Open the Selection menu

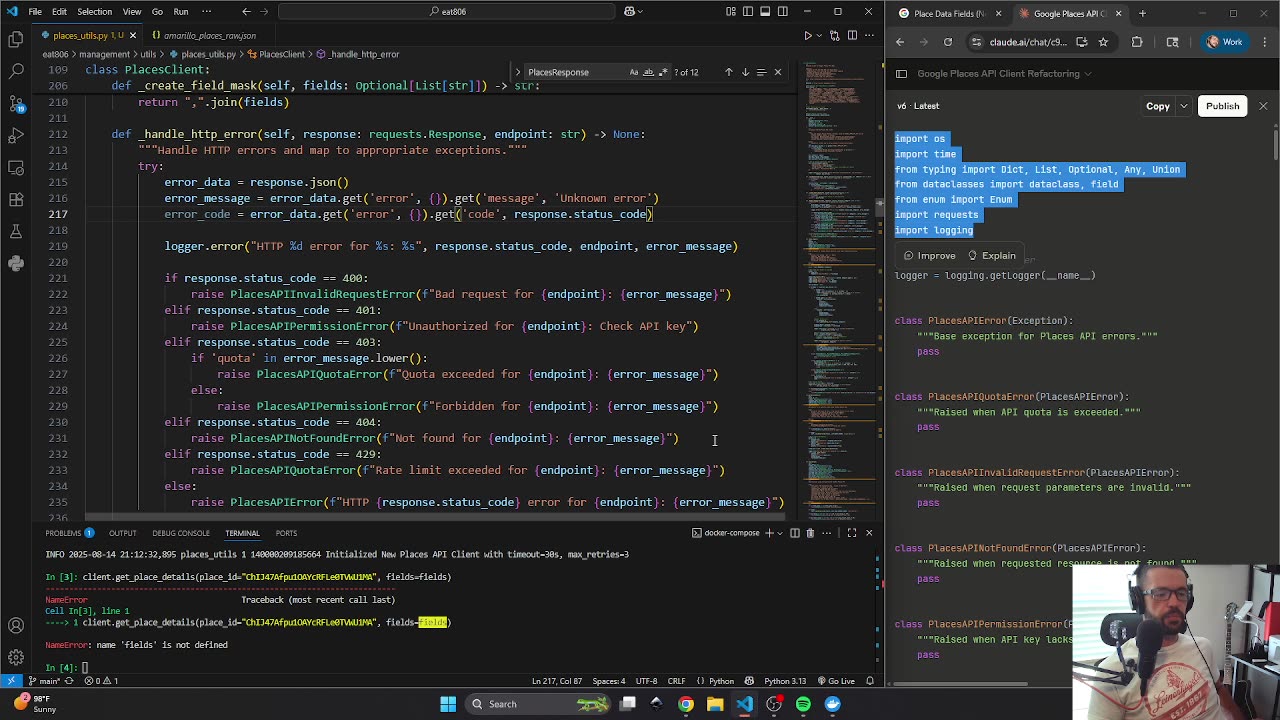[94, 11]
